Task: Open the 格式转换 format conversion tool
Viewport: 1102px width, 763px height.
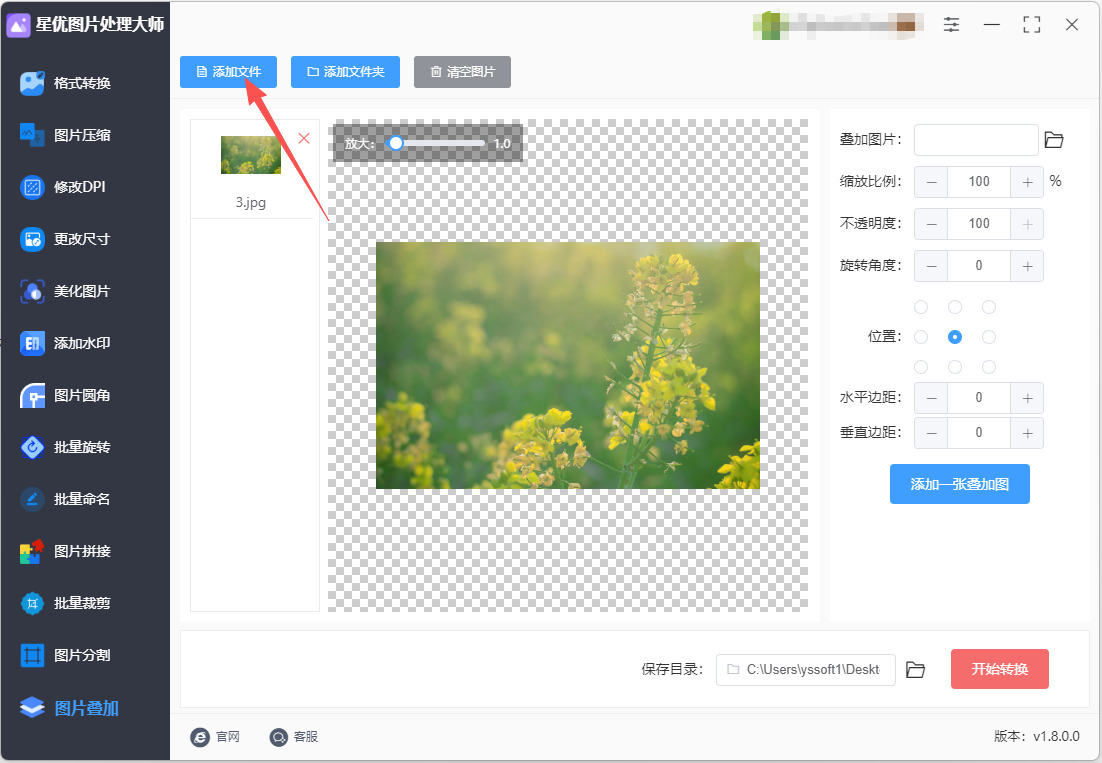Action: tap(65, 83)
